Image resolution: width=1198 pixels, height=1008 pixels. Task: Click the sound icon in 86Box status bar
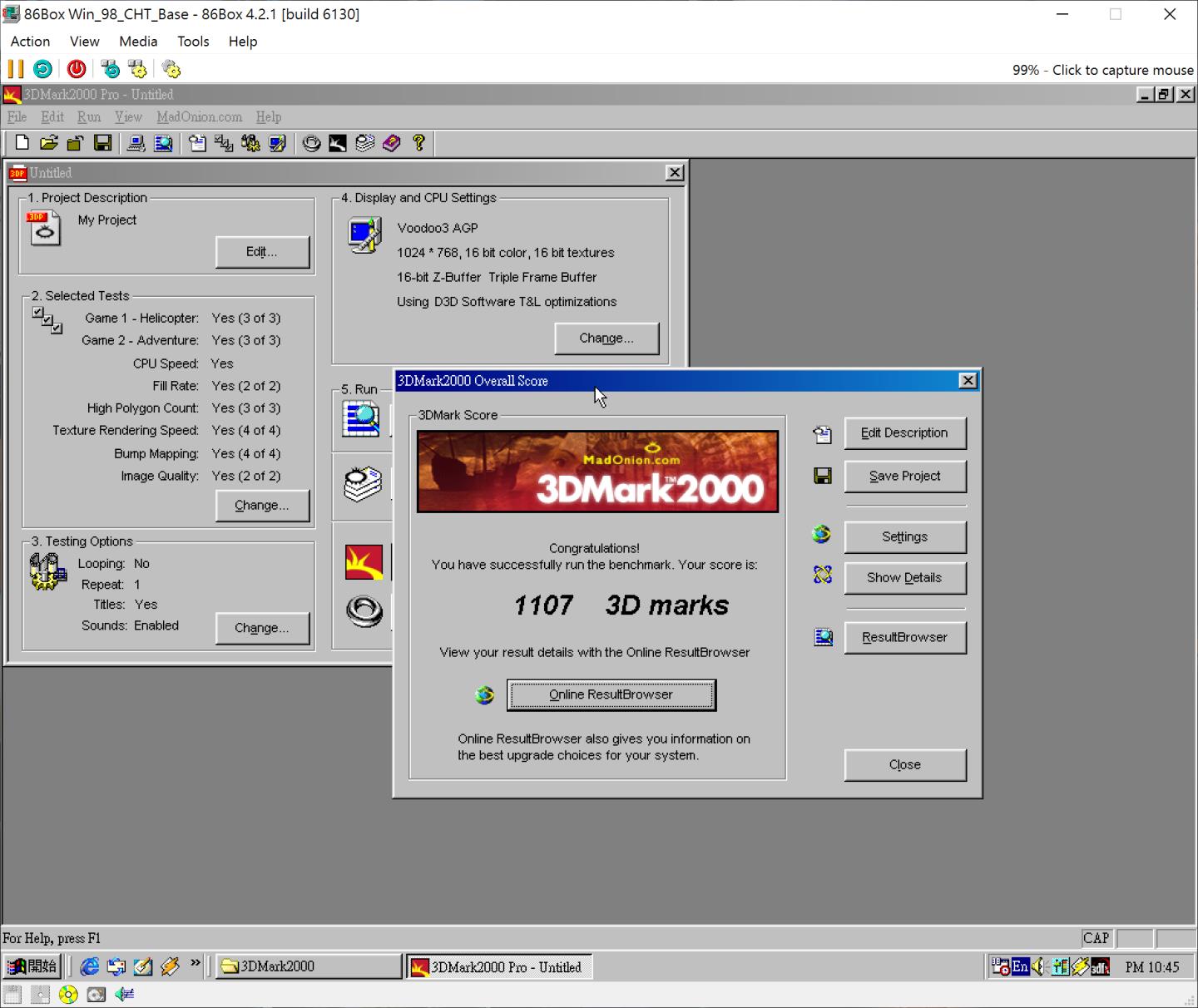coord(125,994)
